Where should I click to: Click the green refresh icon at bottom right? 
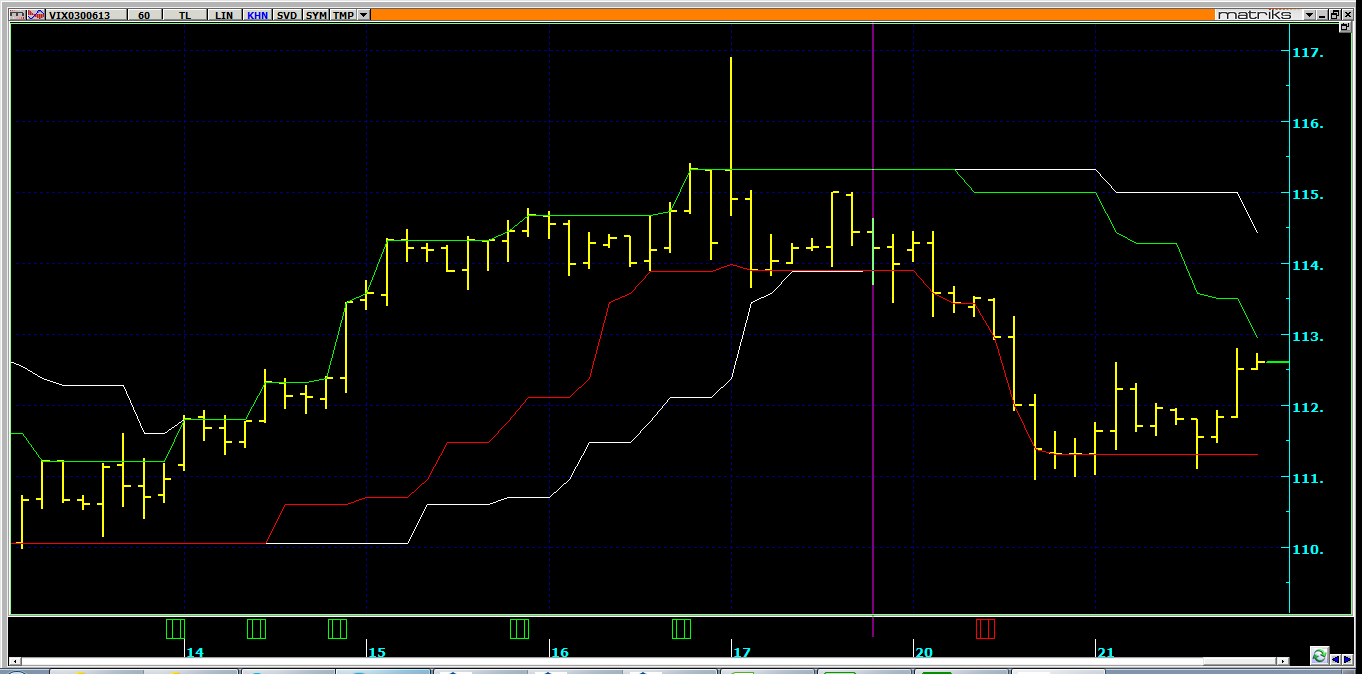(x=1319, y=656)
